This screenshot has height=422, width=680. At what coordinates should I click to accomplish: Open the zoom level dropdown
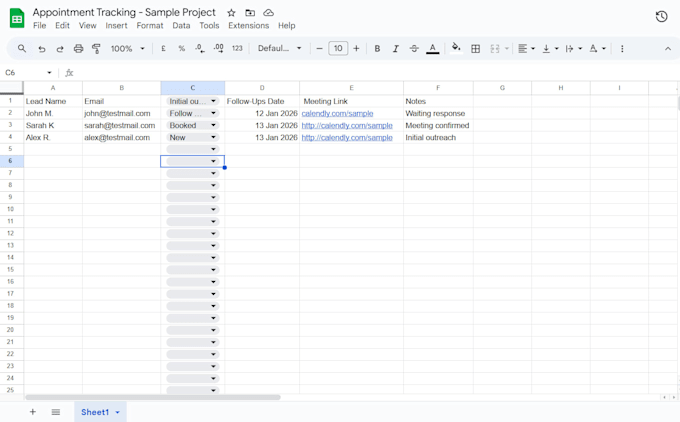(x=128, y=49)
